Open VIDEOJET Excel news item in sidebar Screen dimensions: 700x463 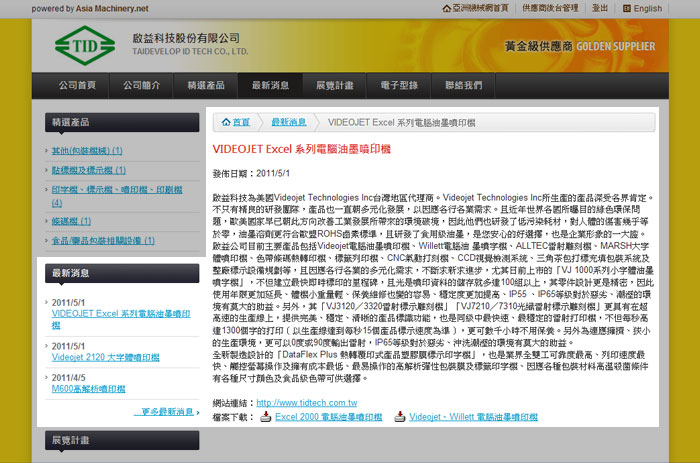click(121, 319)
